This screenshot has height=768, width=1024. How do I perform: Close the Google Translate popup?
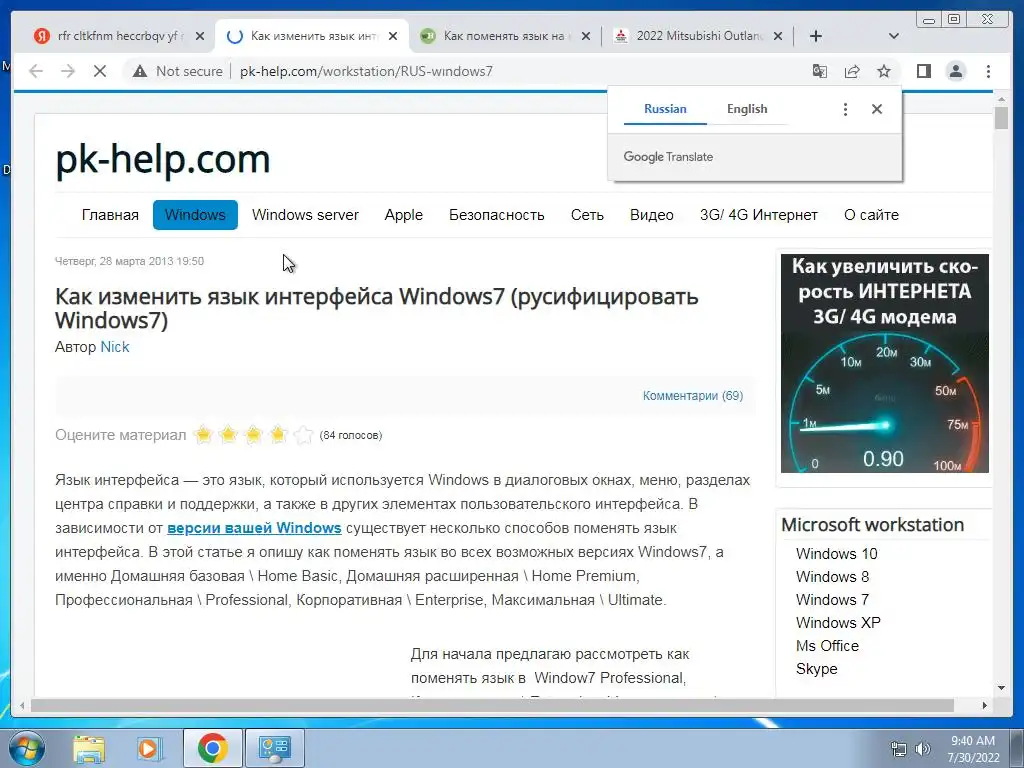pos(877,109)
